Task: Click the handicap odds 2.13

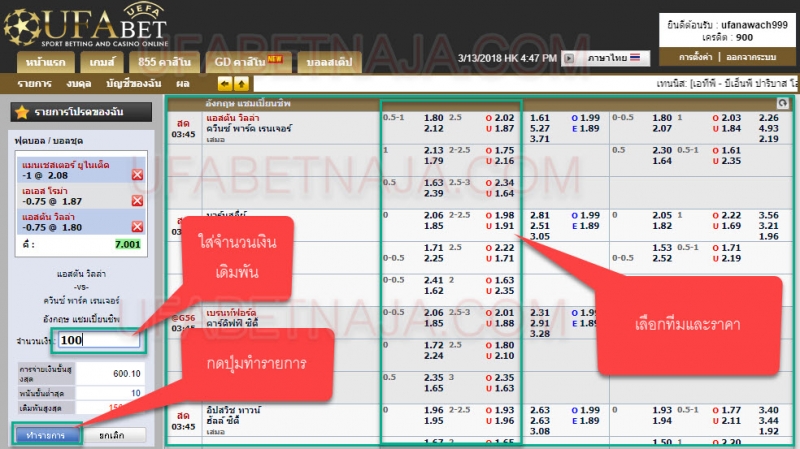Action: (434, 151)
